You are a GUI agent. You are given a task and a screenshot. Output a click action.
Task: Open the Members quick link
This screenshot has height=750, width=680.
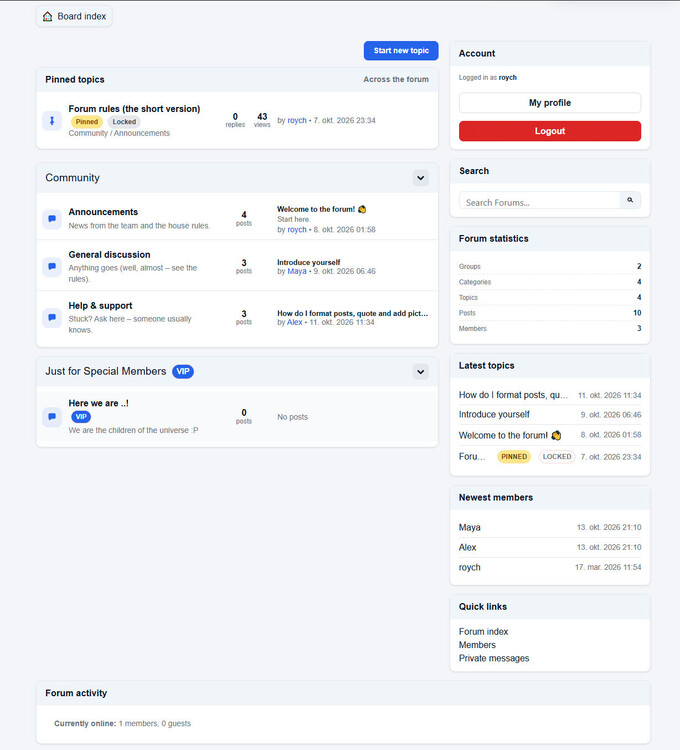(x=477, y=645)
